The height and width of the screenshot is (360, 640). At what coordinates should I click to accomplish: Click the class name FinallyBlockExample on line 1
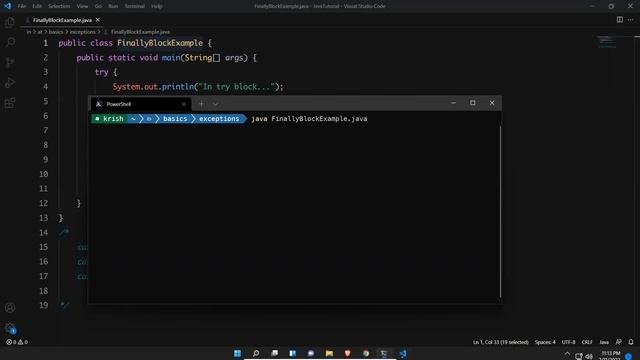[x=160, y=43]
